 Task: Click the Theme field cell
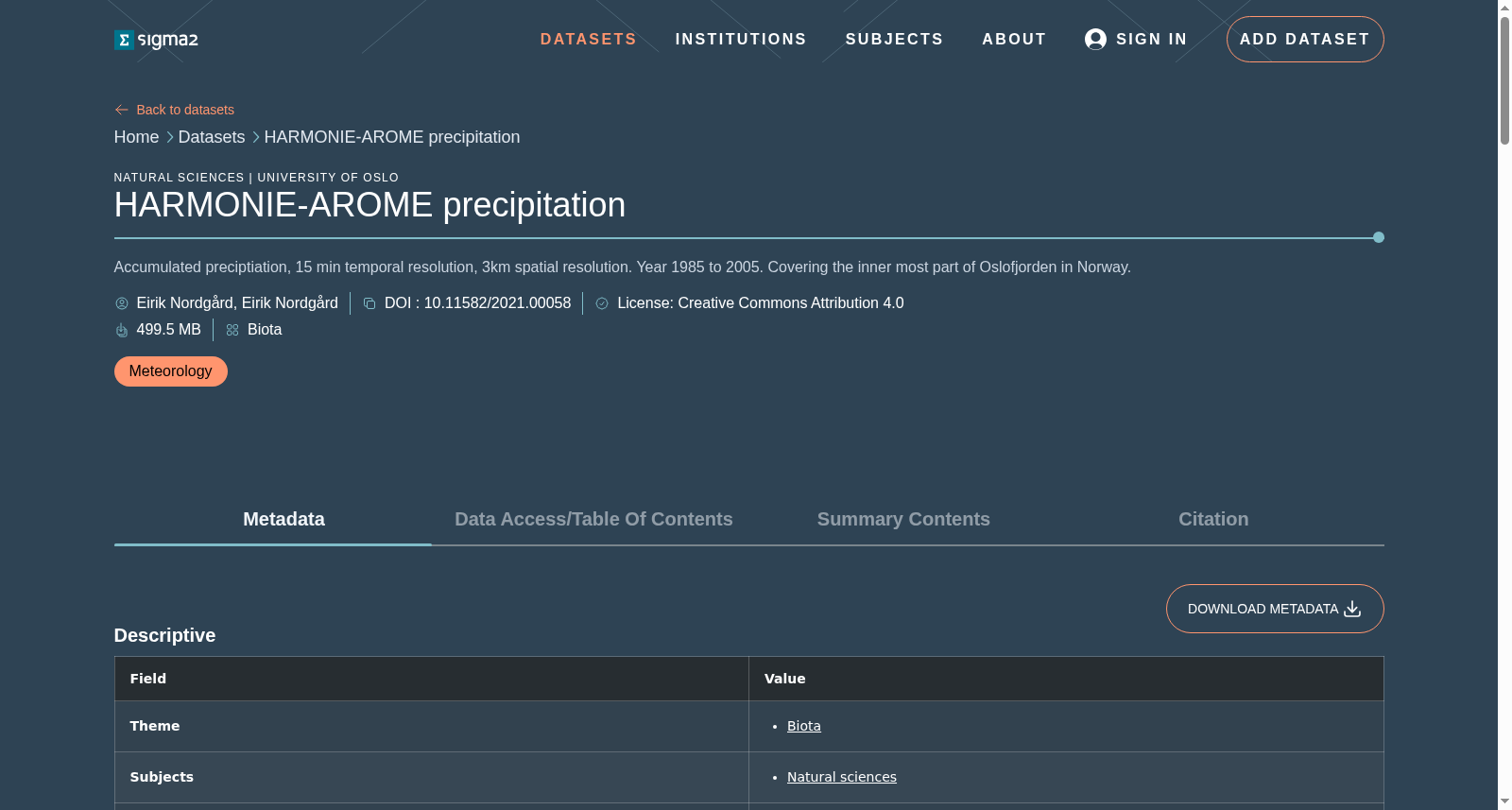click(x=432, y=726)
